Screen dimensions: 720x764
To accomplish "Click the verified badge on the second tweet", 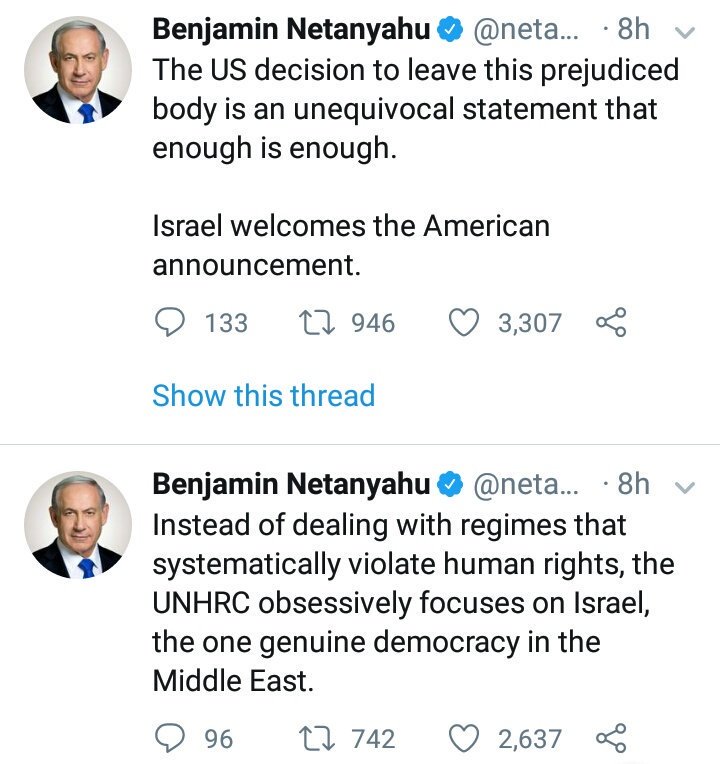I will coord(450,486).
